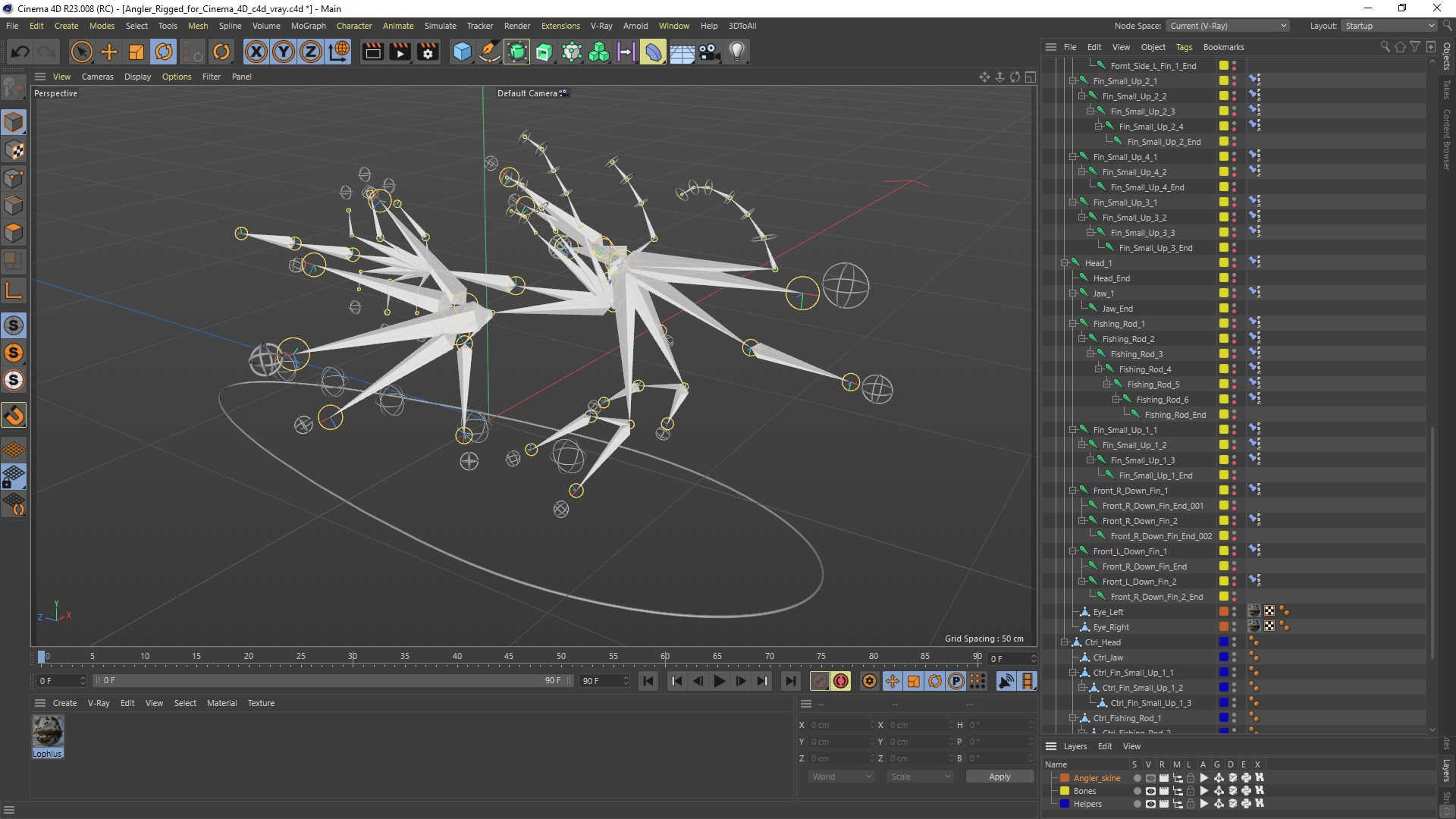Viewport: 1456px width, 819px height.
Task: Select the Move tool
Action: click(x=109, y=52)
